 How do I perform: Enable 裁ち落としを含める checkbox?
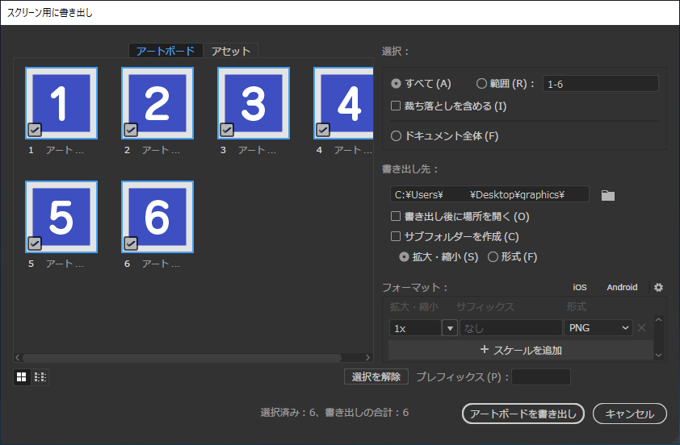pyautogui.click(x=396, y=106)
